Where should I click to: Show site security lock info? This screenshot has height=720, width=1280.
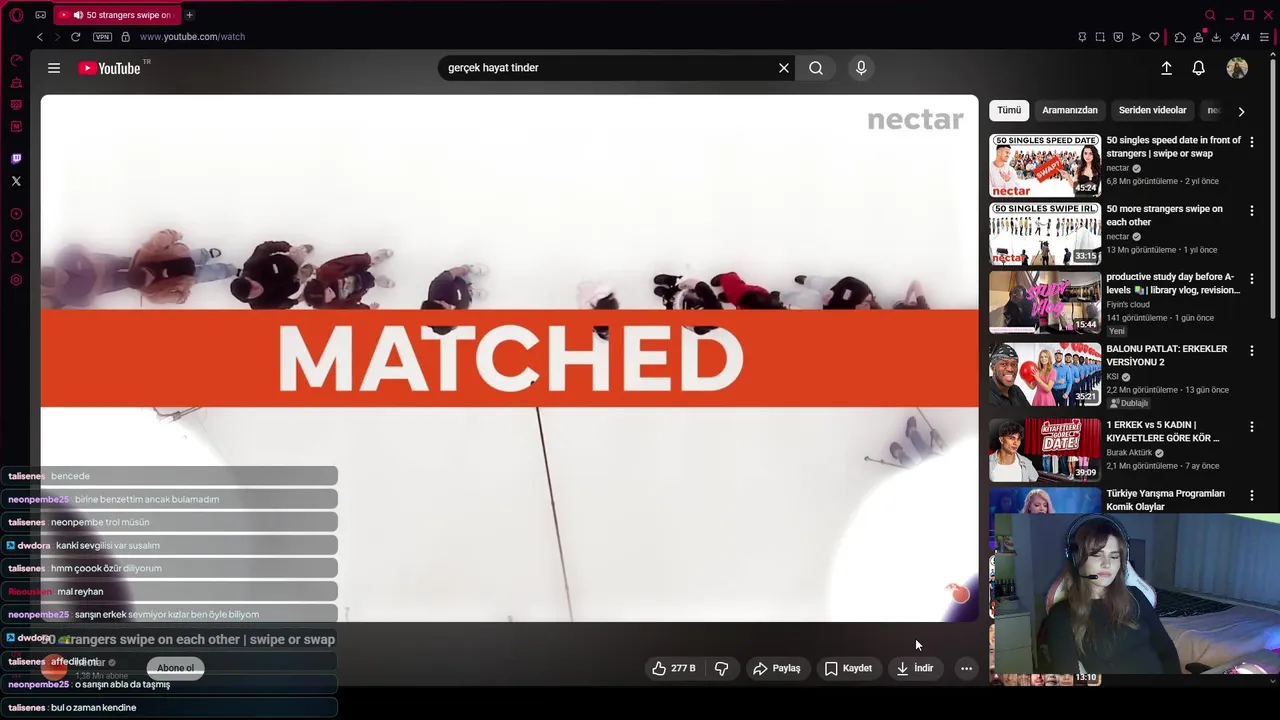[x=125, y=37]
